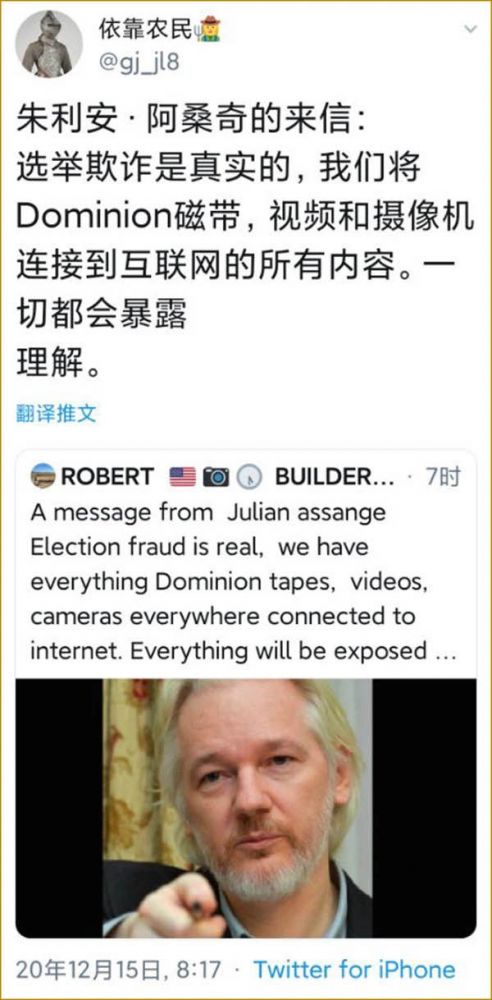Viewport: 492px width, 1000px height.
Task: Open the quoted tweet photo of man pointing
Action: point(246,808)
